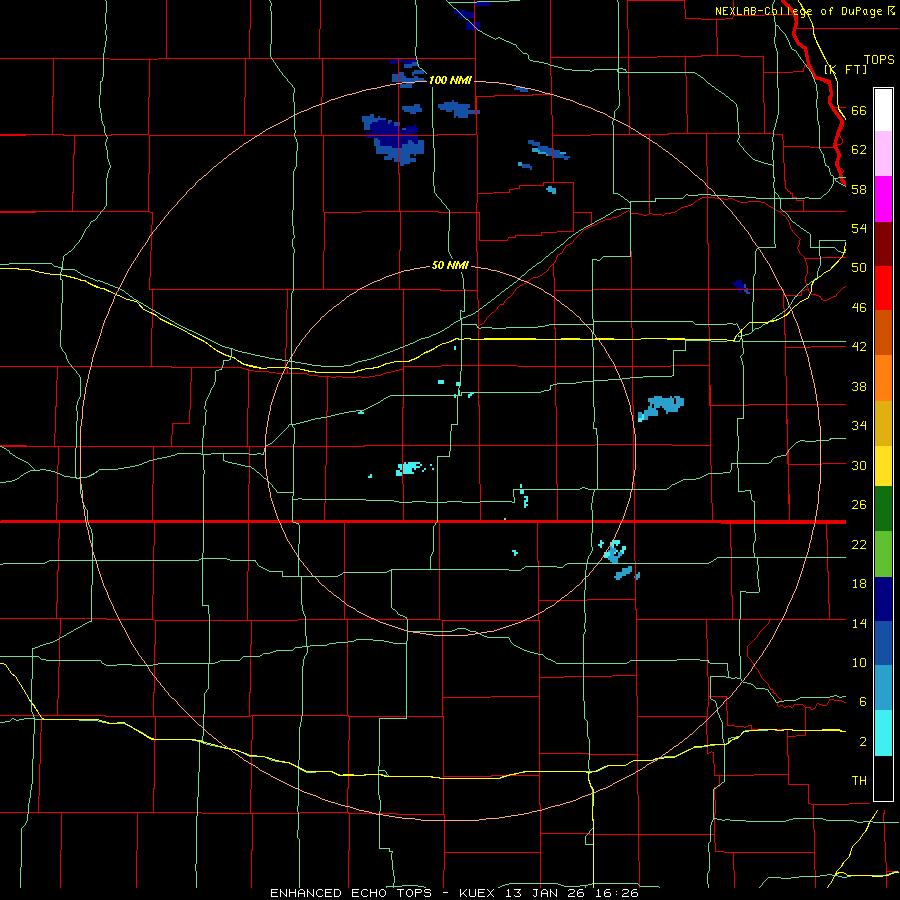The height and width of the screenshot is (900, 900).
Task: Click the "2" legend value
Action: point(863,742)
